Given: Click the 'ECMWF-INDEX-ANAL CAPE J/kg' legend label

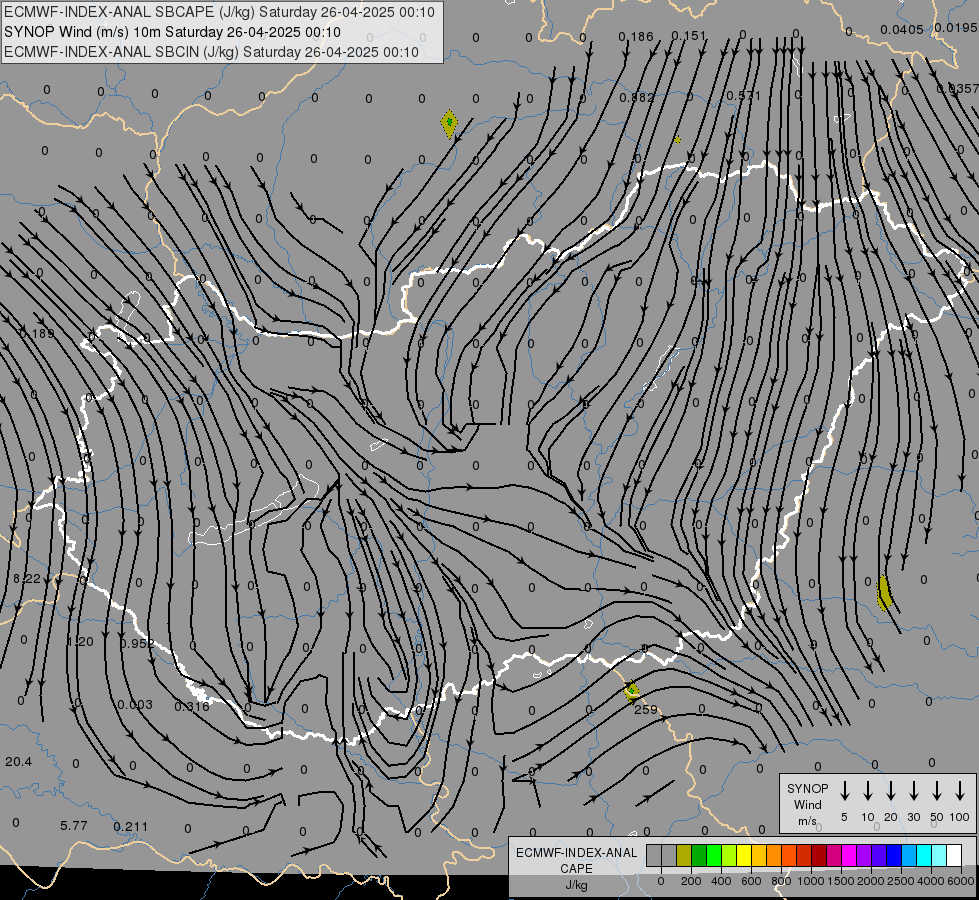Looking at the screenshot, I should tap(576, 868).
